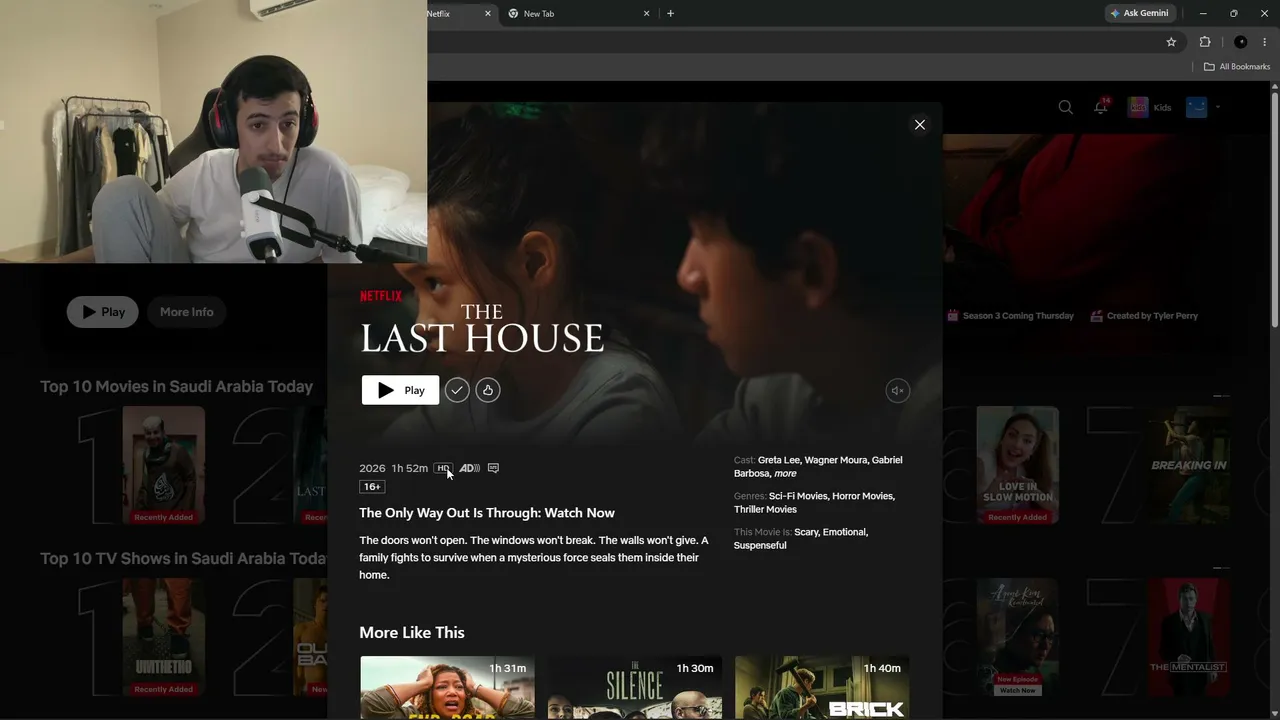Browse the Horror Movies genre
This screenshot has width=1280, height=720.
coord(863,496)
